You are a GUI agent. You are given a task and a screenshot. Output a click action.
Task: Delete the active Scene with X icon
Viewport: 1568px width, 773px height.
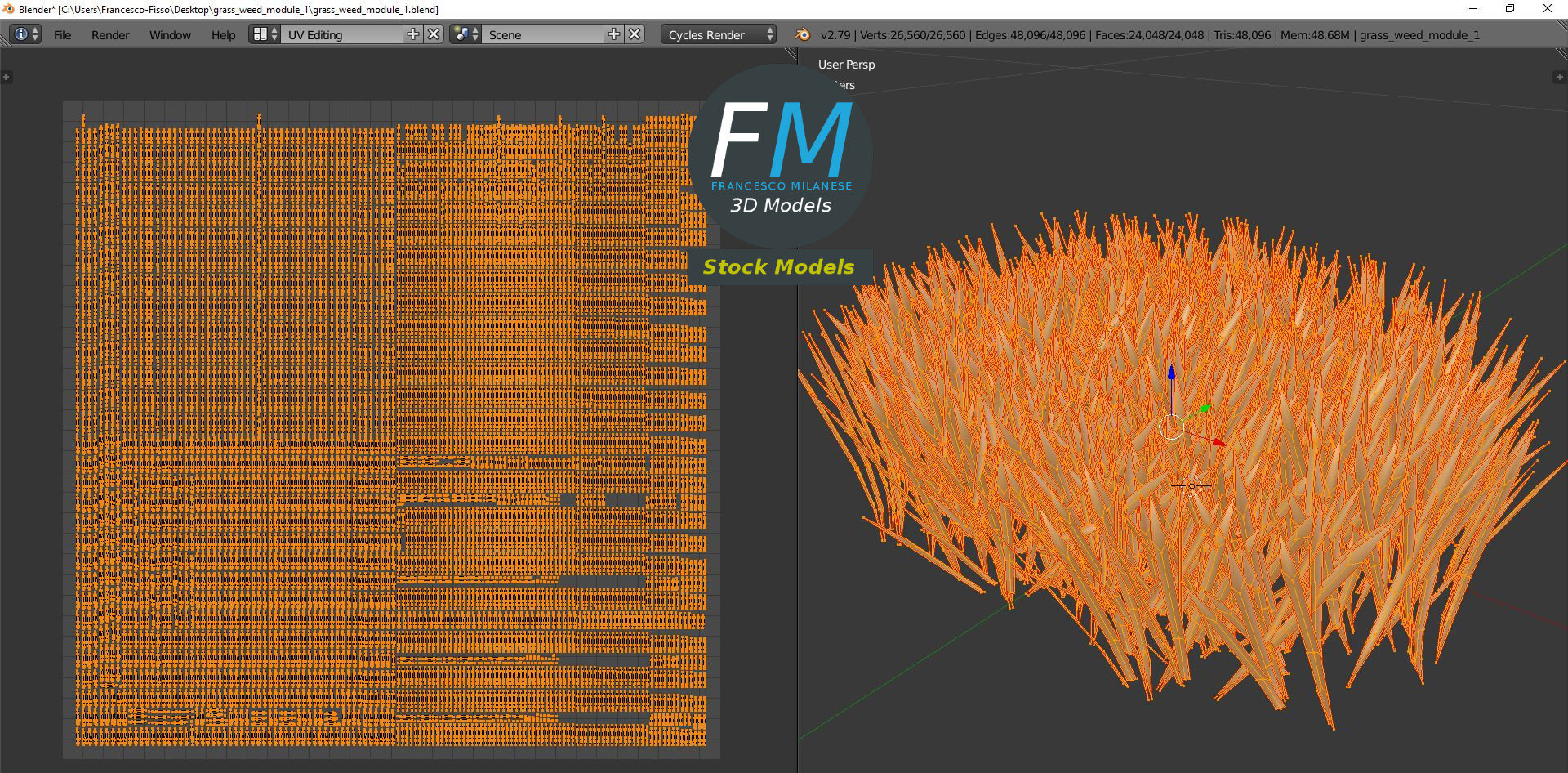(635, 34)
